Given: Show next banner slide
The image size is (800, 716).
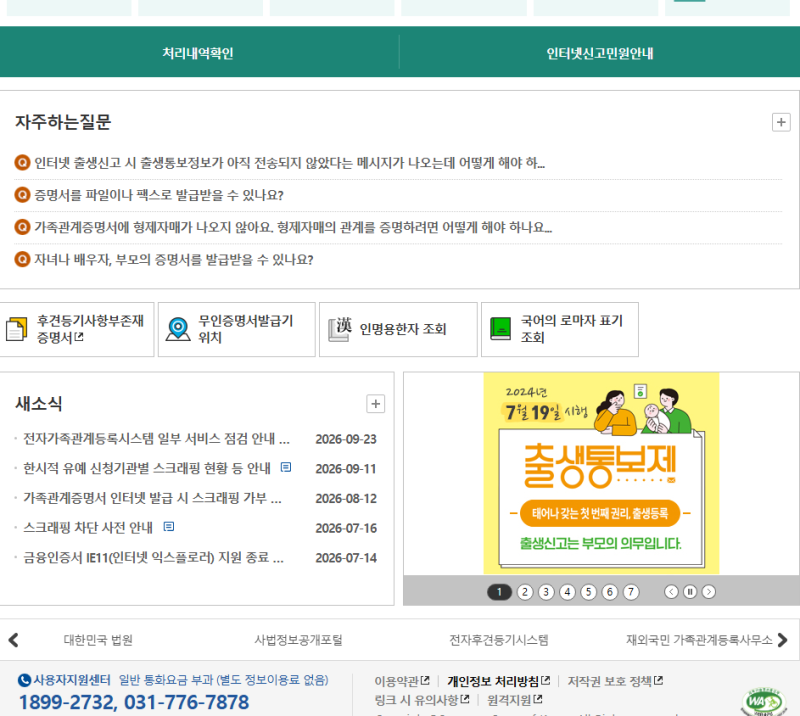Looking at the screenshot, I should click(709, 591).
